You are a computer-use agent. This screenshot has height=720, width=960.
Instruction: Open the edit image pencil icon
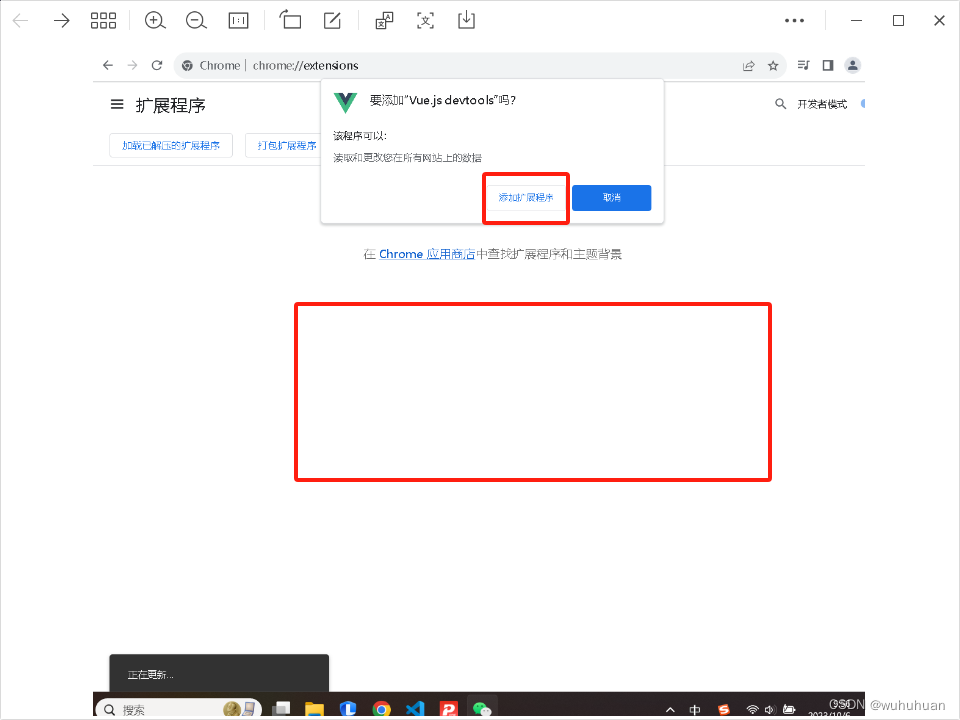pyautogui.click(x=332, y=20)
